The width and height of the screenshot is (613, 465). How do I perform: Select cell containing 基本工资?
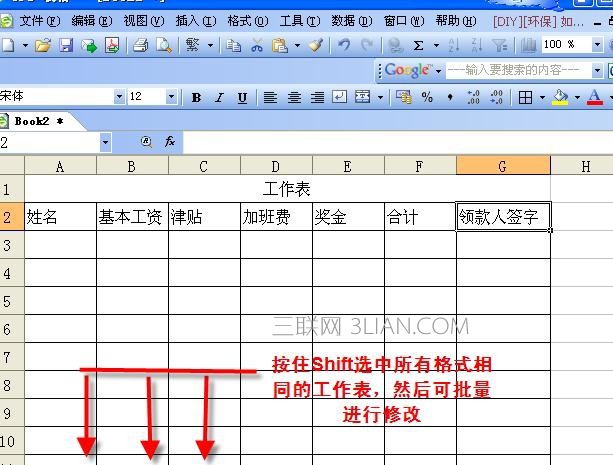132,217
